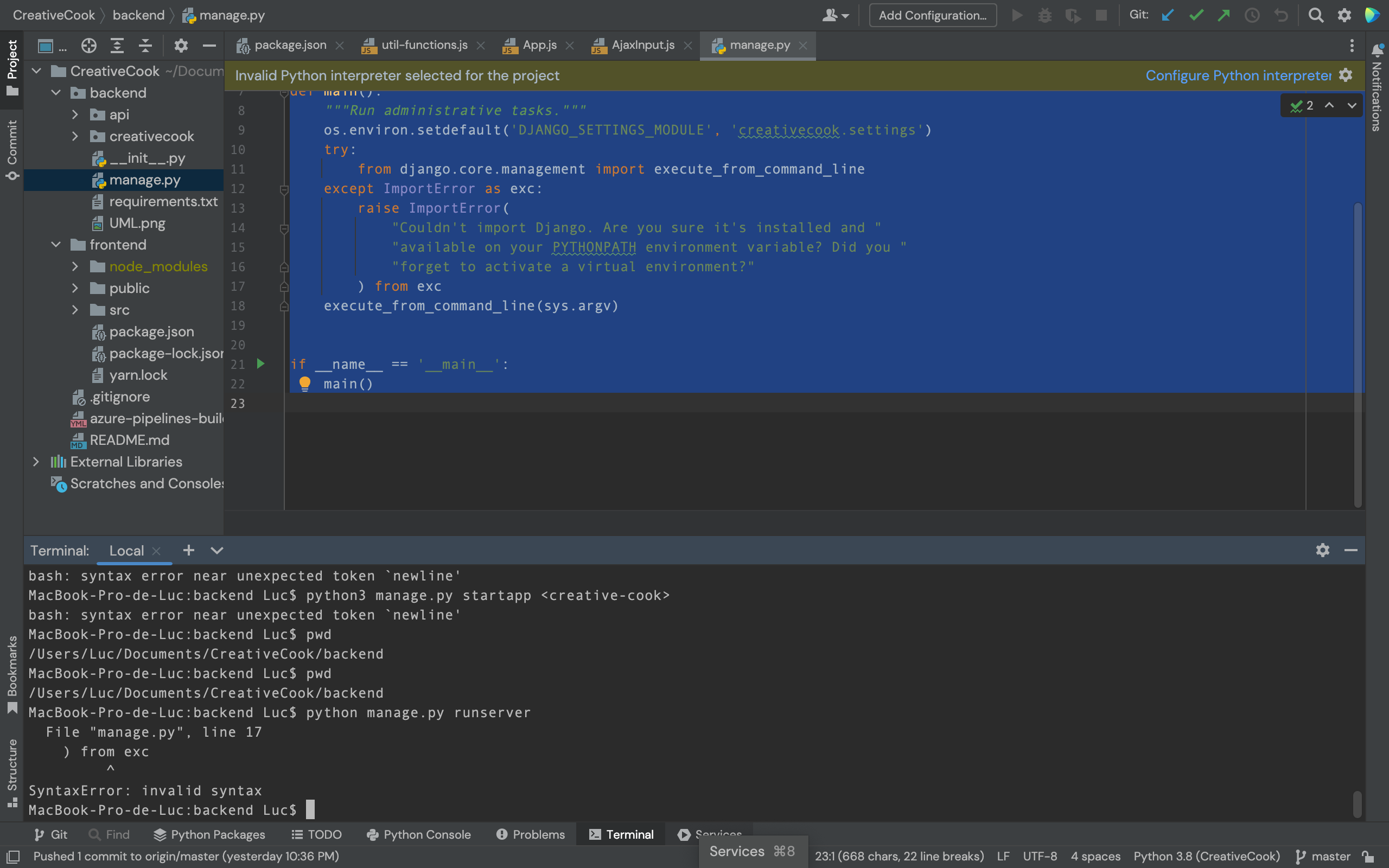This screenshot has height=868, width=1389.
Task: Click Configure Python interpreter link
Action: tap(1238, 76)
